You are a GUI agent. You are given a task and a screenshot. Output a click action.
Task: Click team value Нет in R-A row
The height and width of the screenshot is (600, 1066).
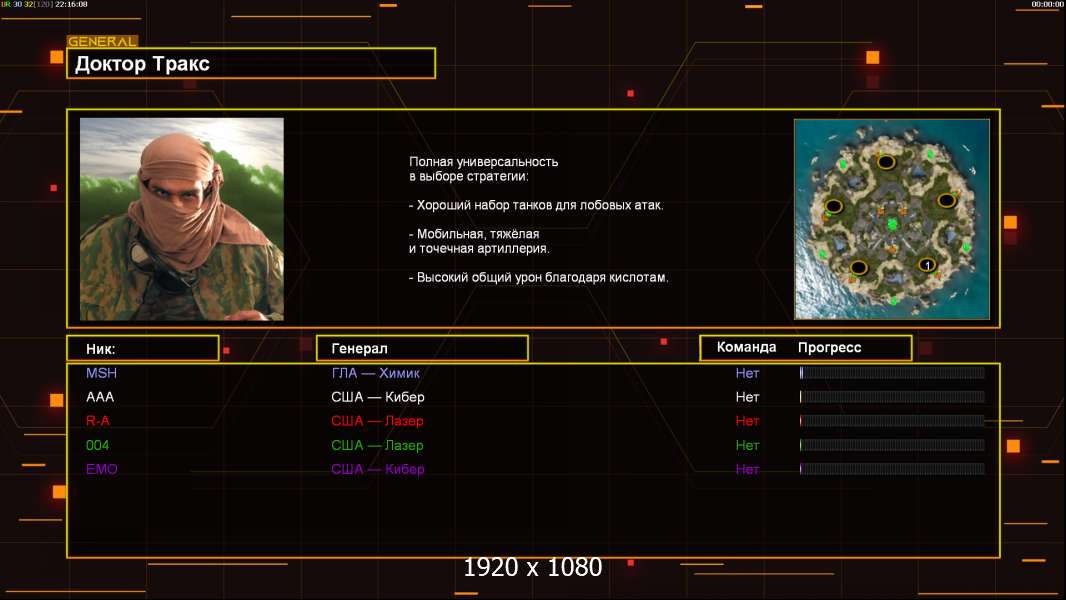[x=747, y=421]
